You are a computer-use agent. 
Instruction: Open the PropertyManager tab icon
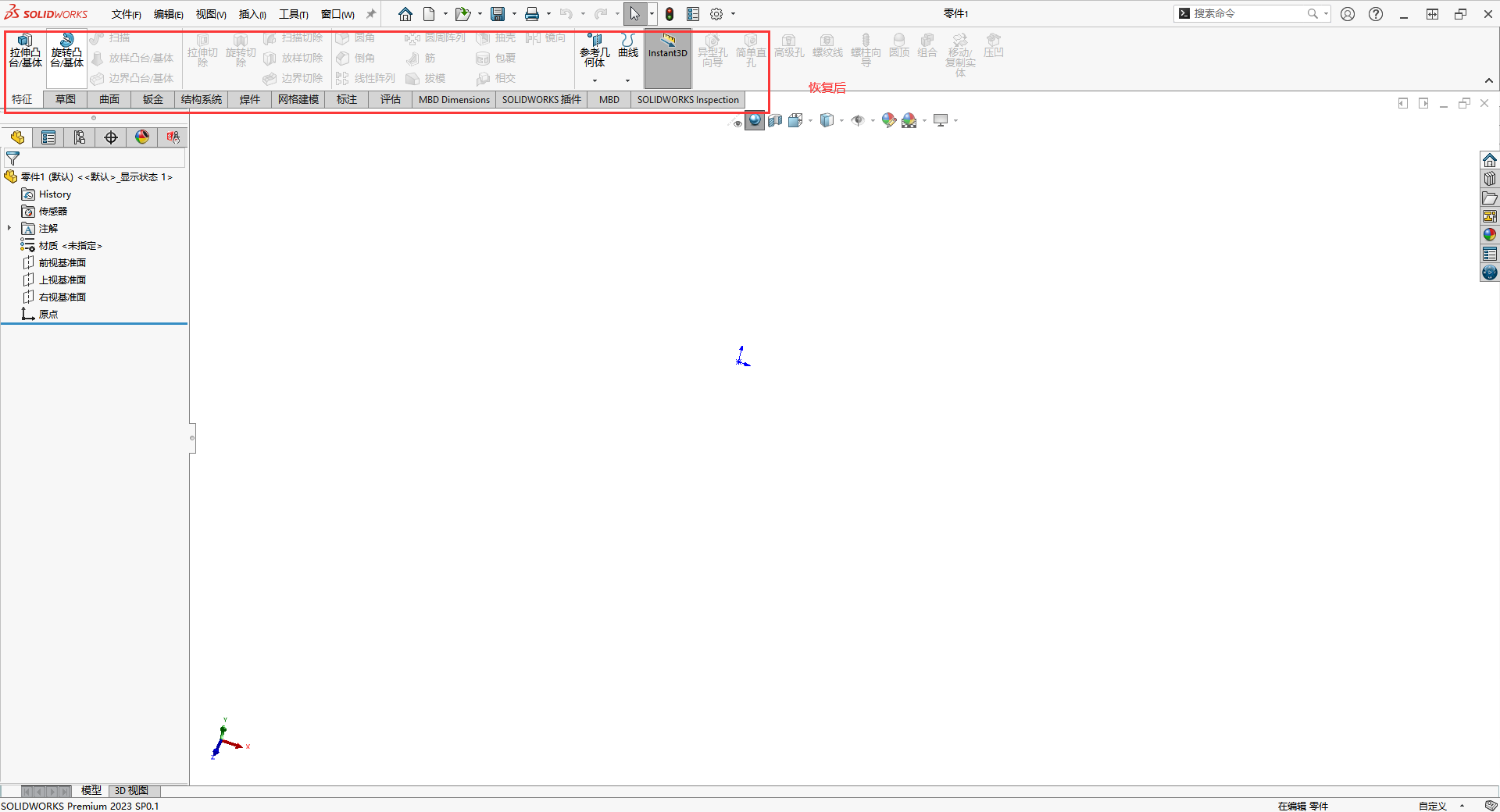click(x=48, y=137)
